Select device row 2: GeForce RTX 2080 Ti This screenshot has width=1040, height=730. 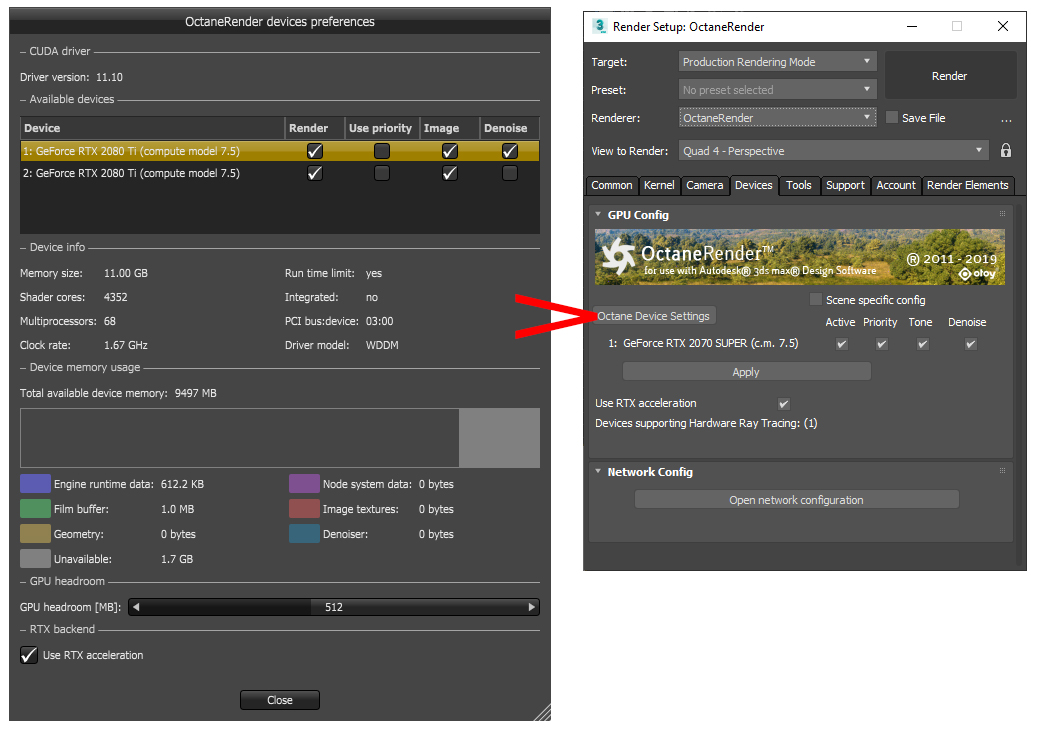(x=279, y=173)
